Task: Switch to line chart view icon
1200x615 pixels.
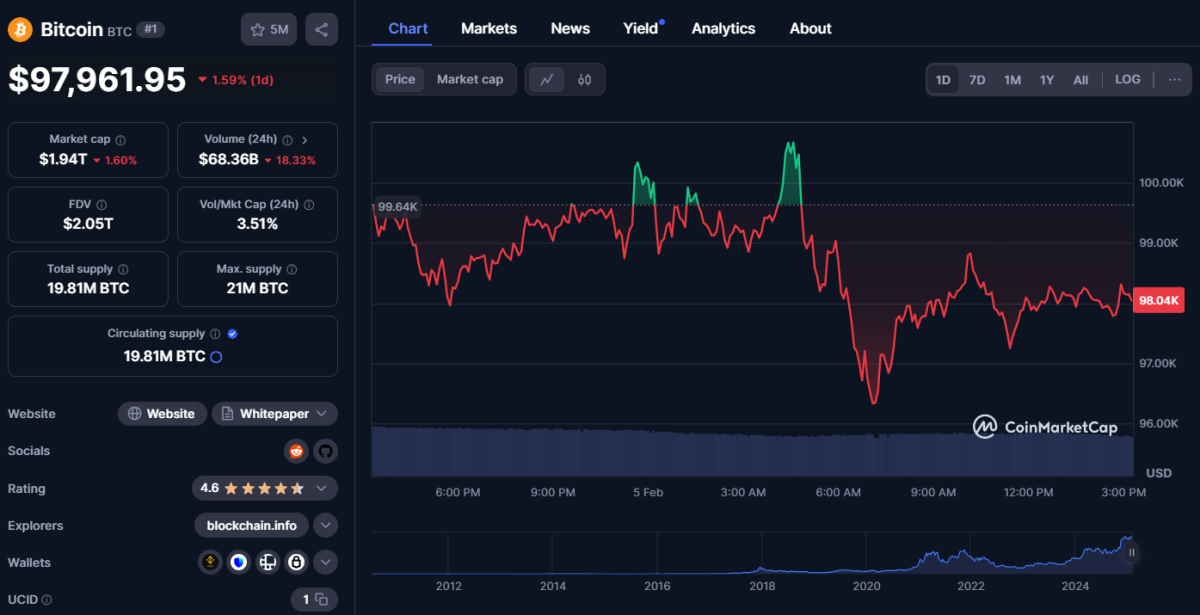Action: [x=546, y=80]
